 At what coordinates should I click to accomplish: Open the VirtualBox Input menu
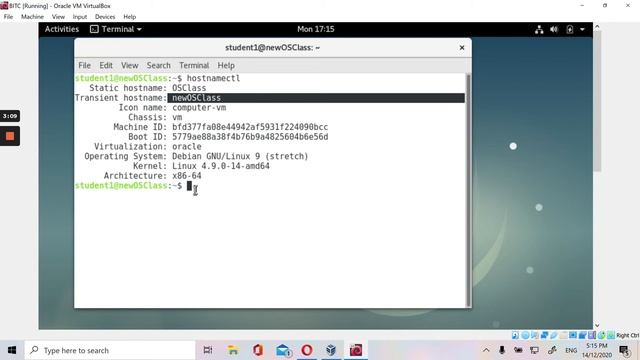80,17
